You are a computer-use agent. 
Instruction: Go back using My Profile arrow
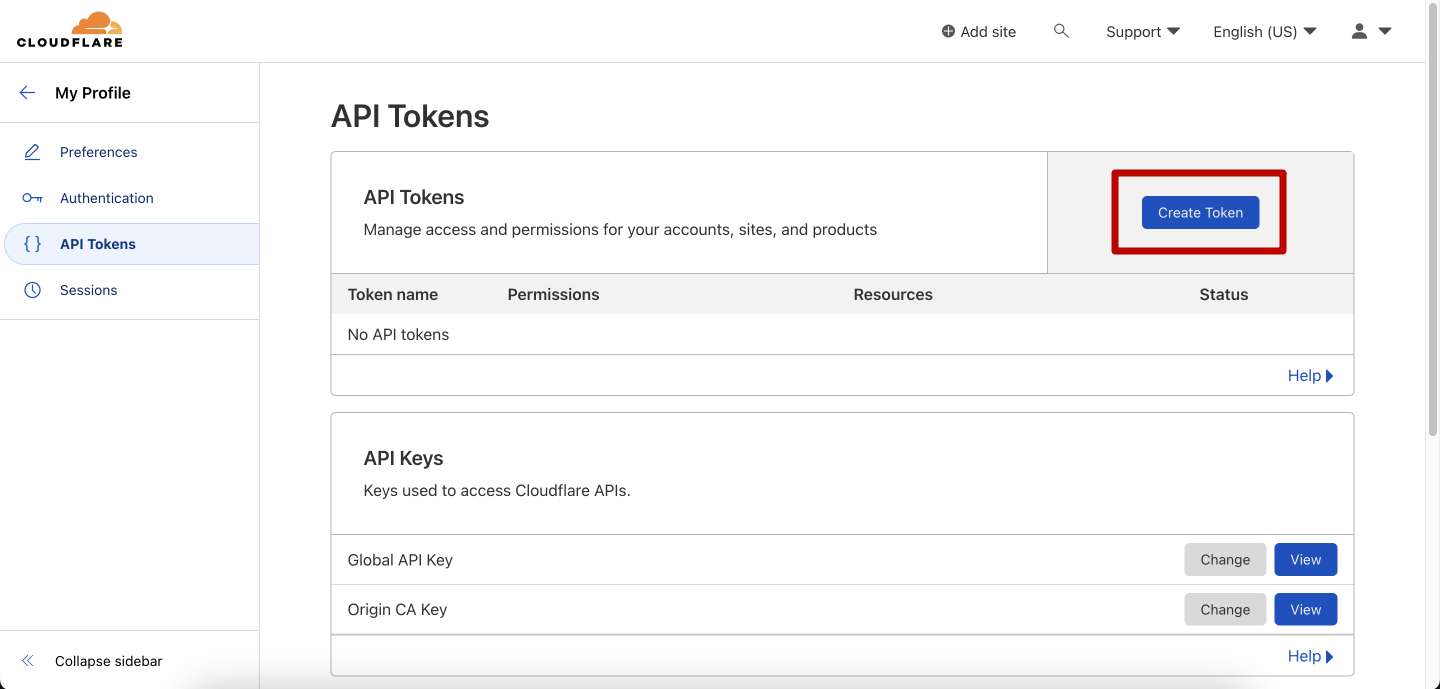[27, 93]
